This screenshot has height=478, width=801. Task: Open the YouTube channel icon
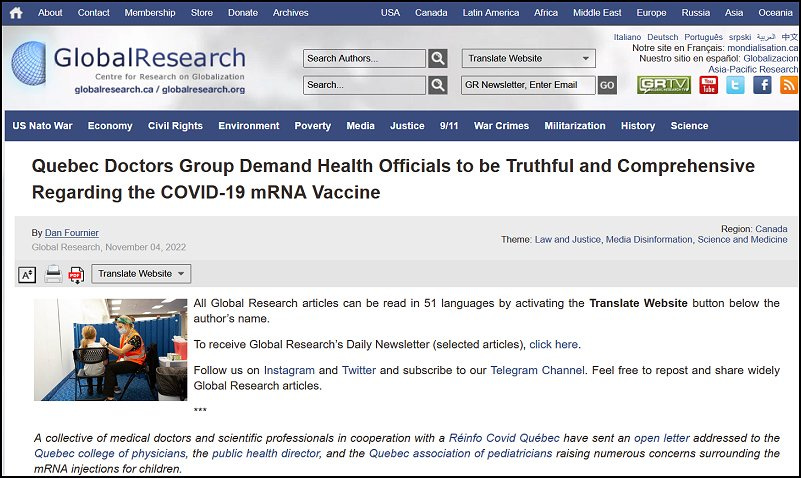tap(708, 85)
